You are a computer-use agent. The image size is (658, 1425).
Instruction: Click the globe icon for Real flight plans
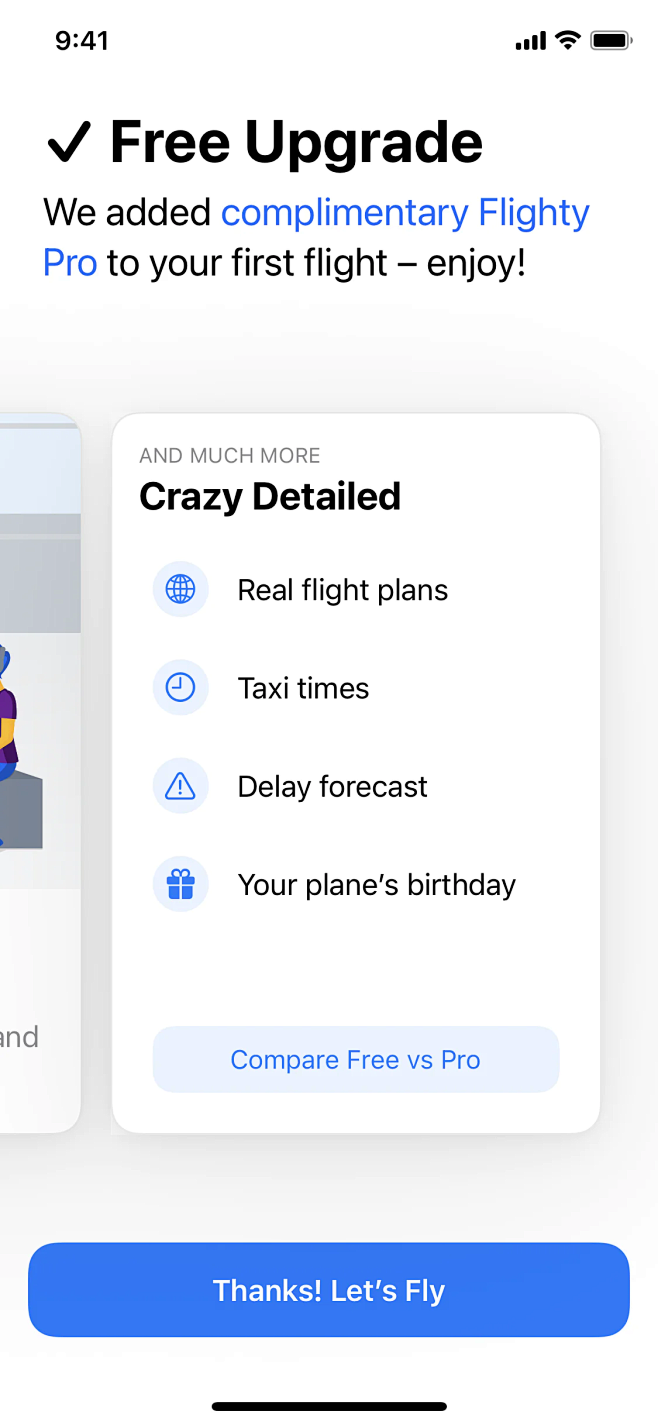180,590
